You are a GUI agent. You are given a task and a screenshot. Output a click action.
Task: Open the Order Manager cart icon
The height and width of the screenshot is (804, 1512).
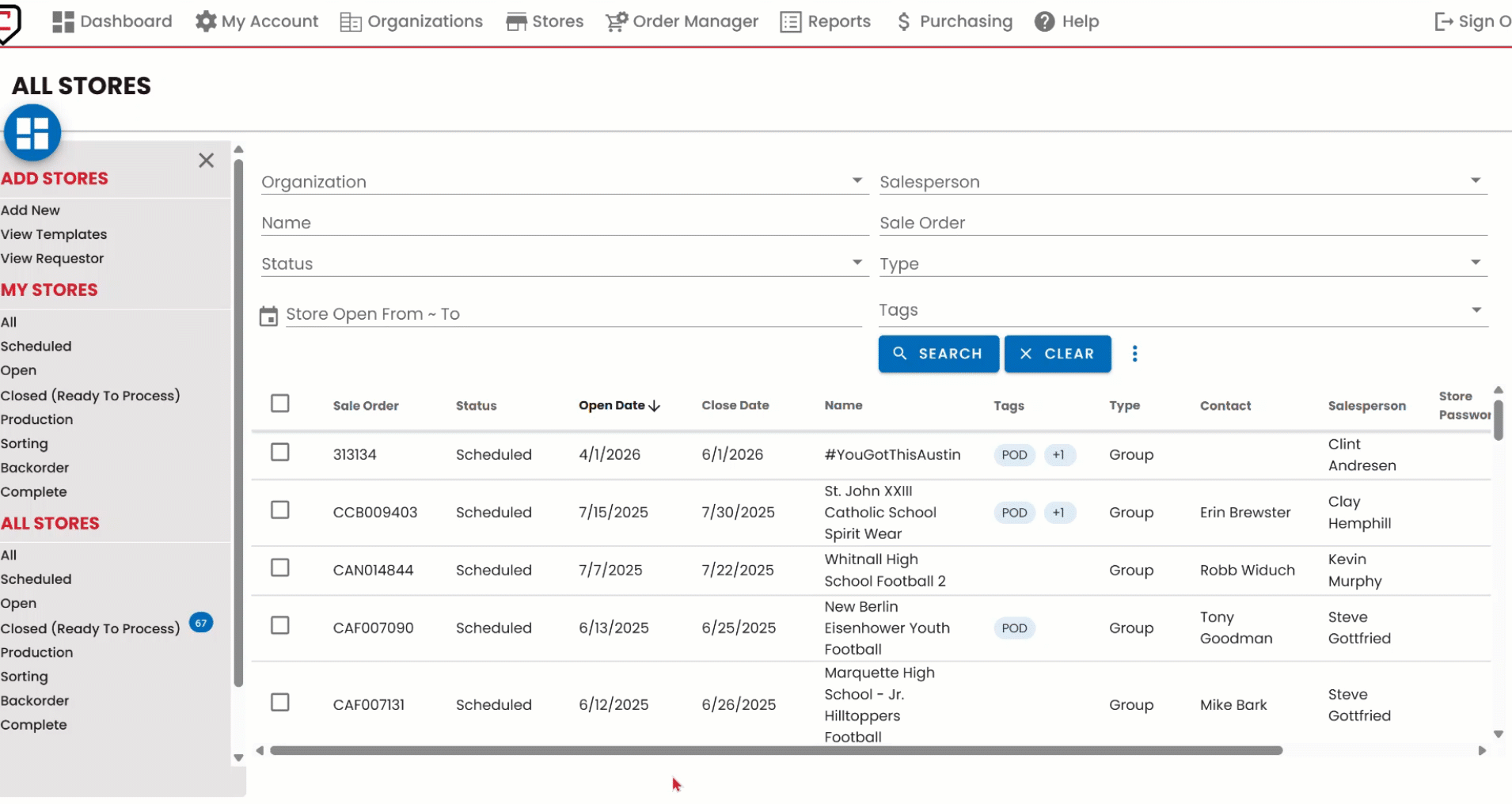617,22
